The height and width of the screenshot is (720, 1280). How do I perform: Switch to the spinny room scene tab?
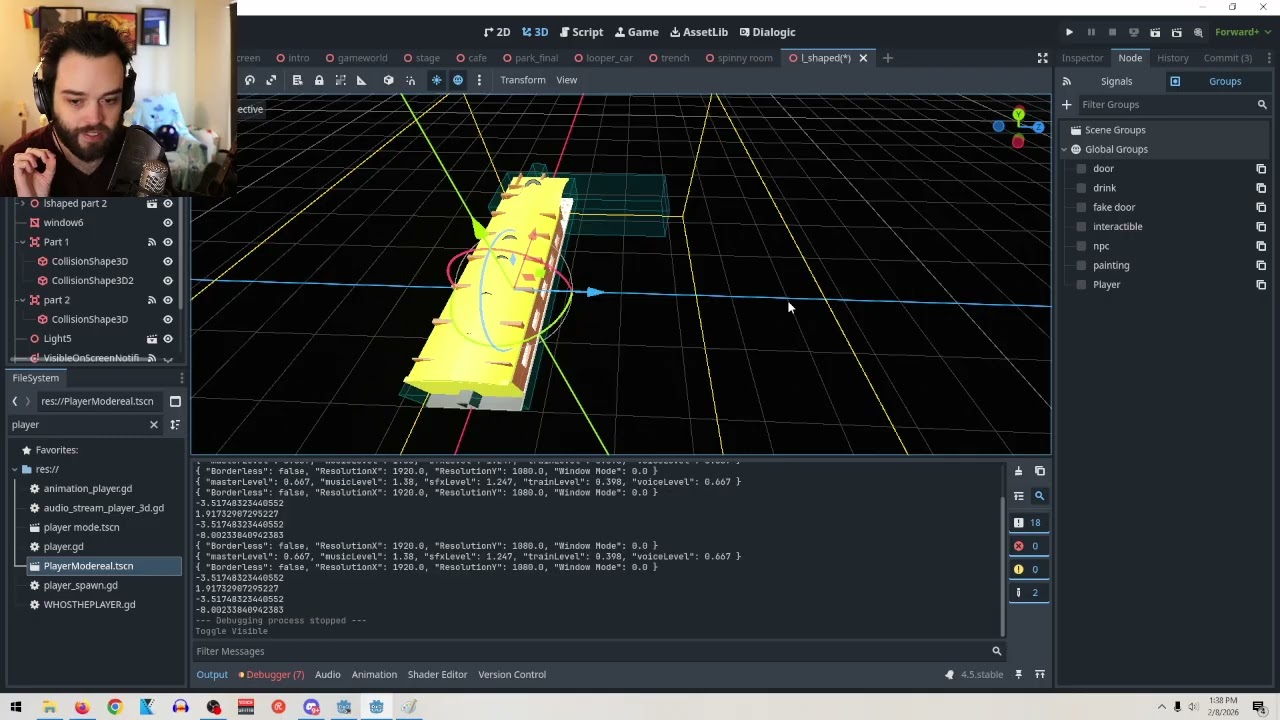[x=738, y=58]
